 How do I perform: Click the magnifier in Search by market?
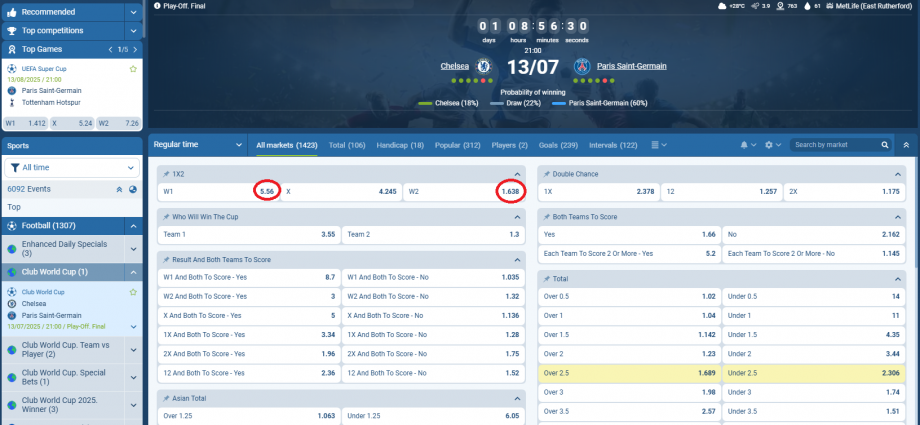point(885,145)
